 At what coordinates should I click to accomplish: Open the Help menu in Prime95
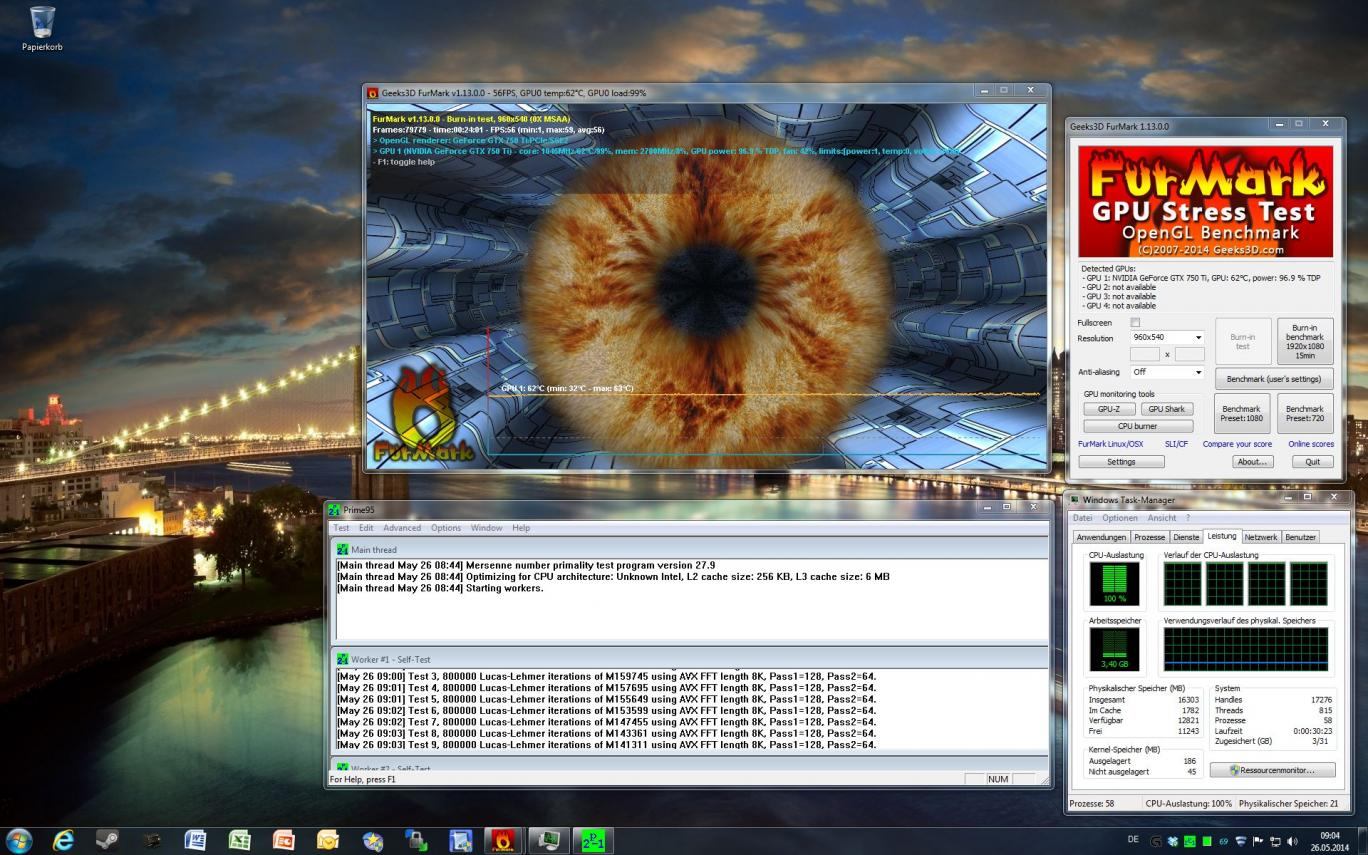521,528
